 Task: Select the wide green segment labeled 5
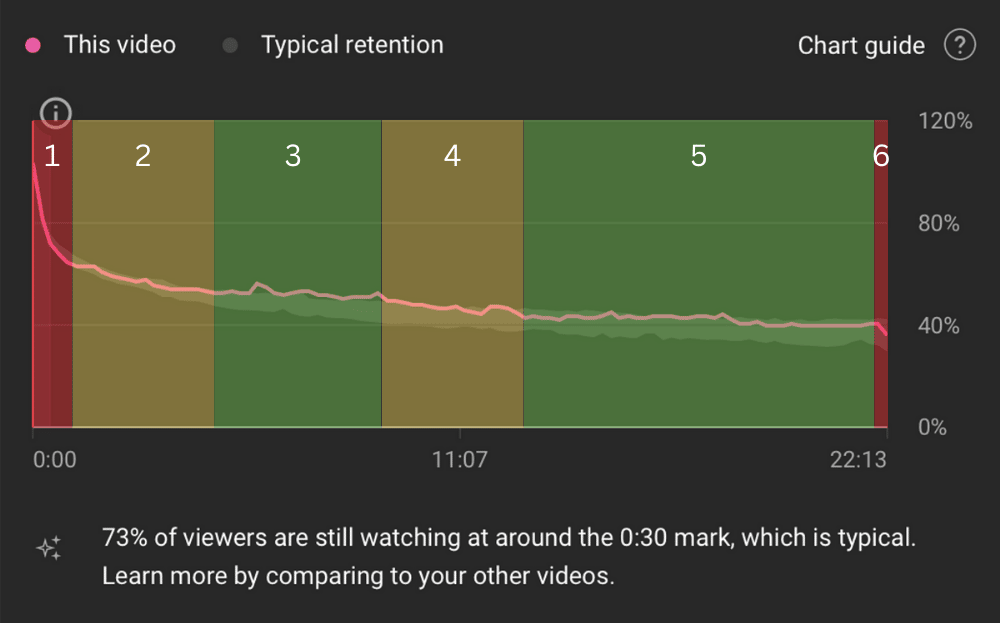[698, 274]
